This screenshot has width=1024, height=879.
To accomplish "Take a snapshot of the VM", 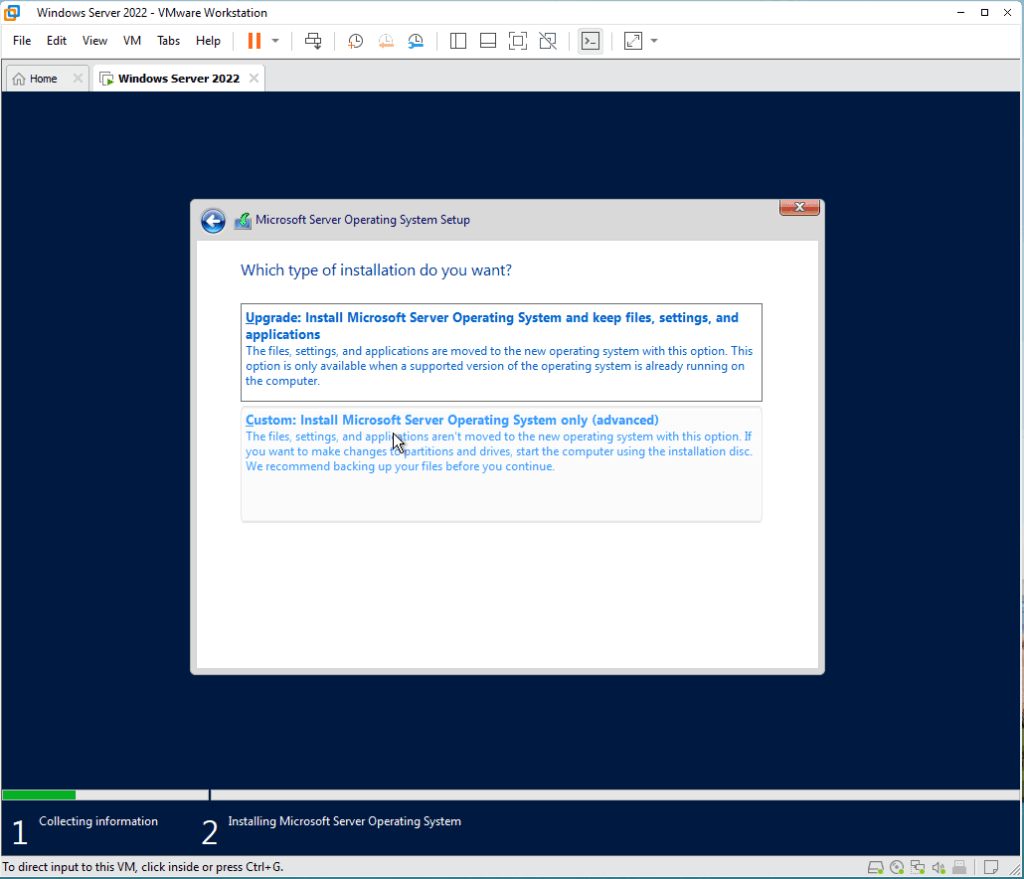I will pyautogui.click(x=355, y=41).
